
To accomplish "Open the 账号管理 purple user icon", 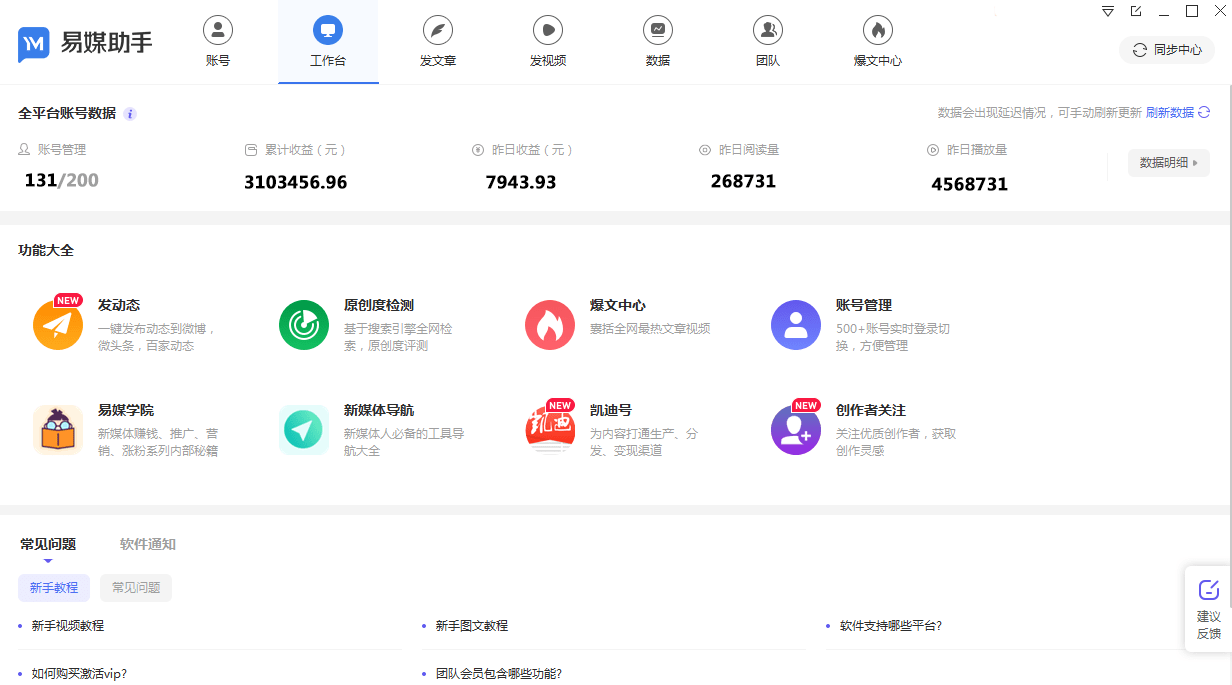I will [x=796, y=325].
